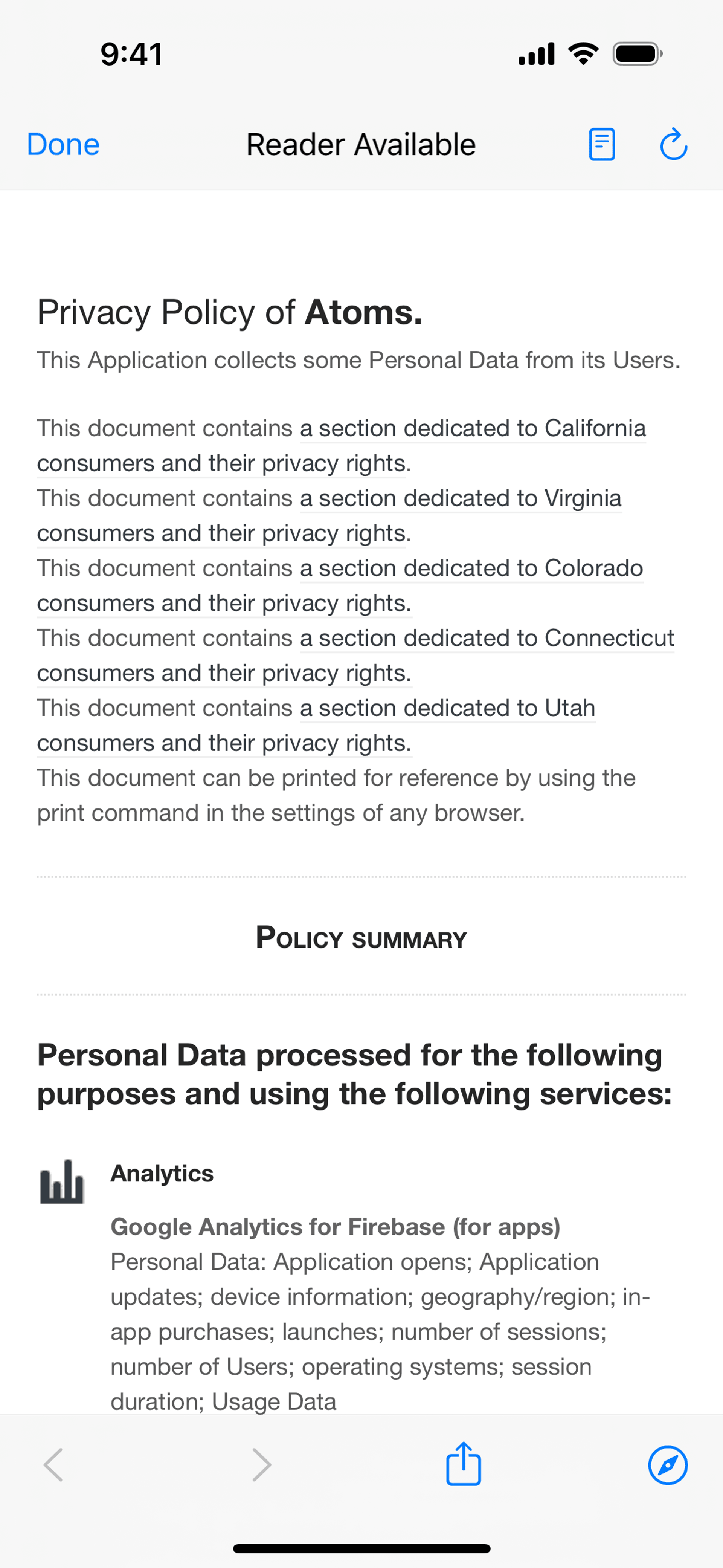
Task: Tap the Done button
Action: (63, 145)
